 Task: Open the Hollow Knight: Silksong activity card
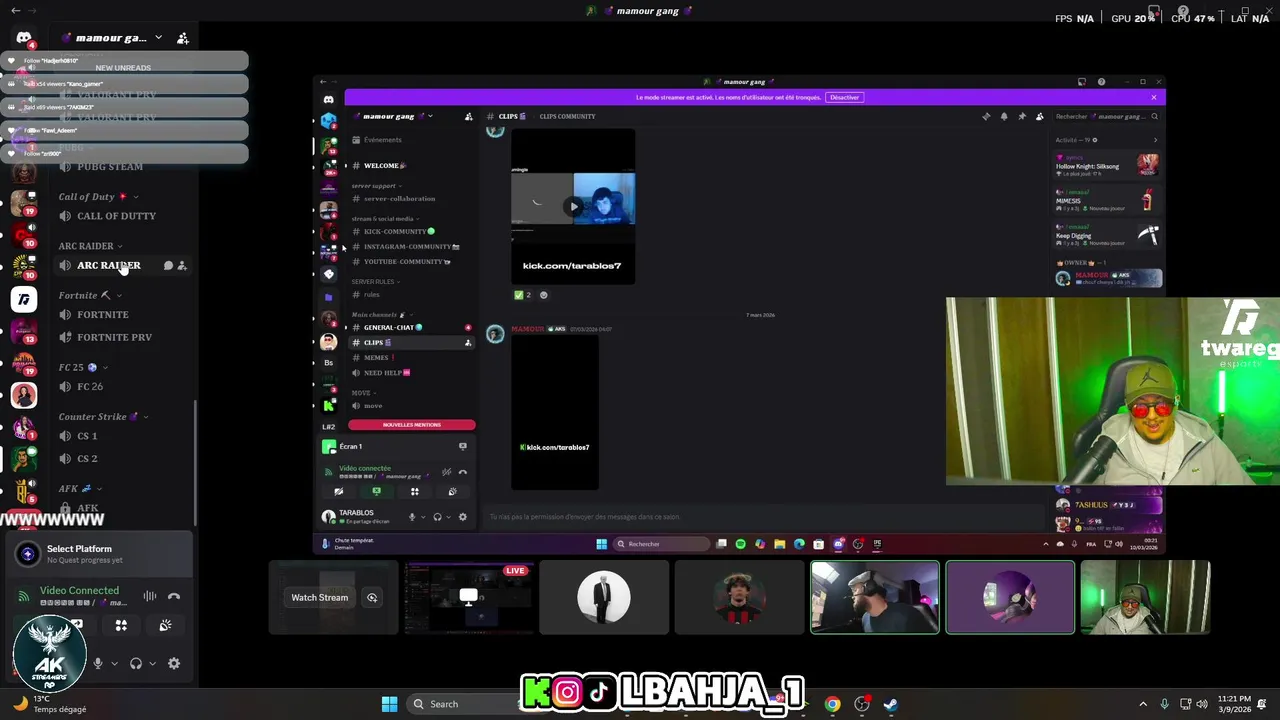(x=1108, y=166)
